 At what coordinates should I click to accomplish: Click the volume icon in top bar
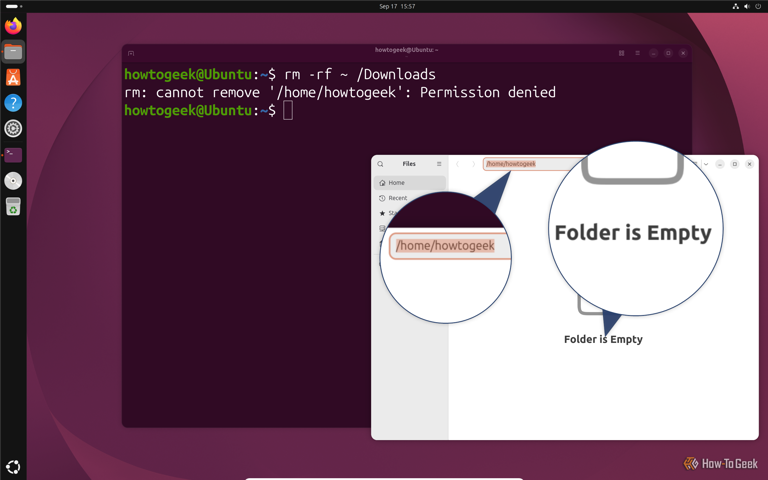(x=746, y=6)
